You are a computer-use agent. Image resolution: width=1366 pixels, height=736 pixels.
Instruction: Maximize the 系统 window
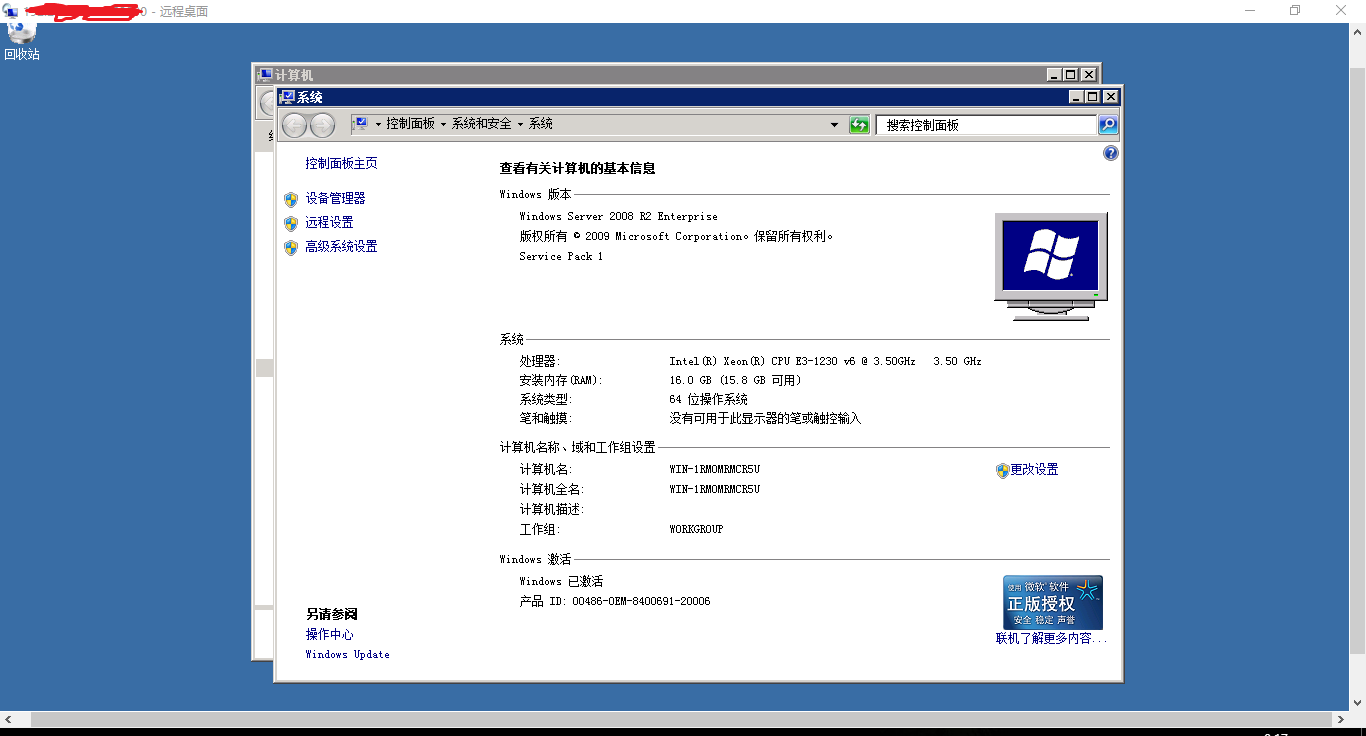coord(1093,97)
